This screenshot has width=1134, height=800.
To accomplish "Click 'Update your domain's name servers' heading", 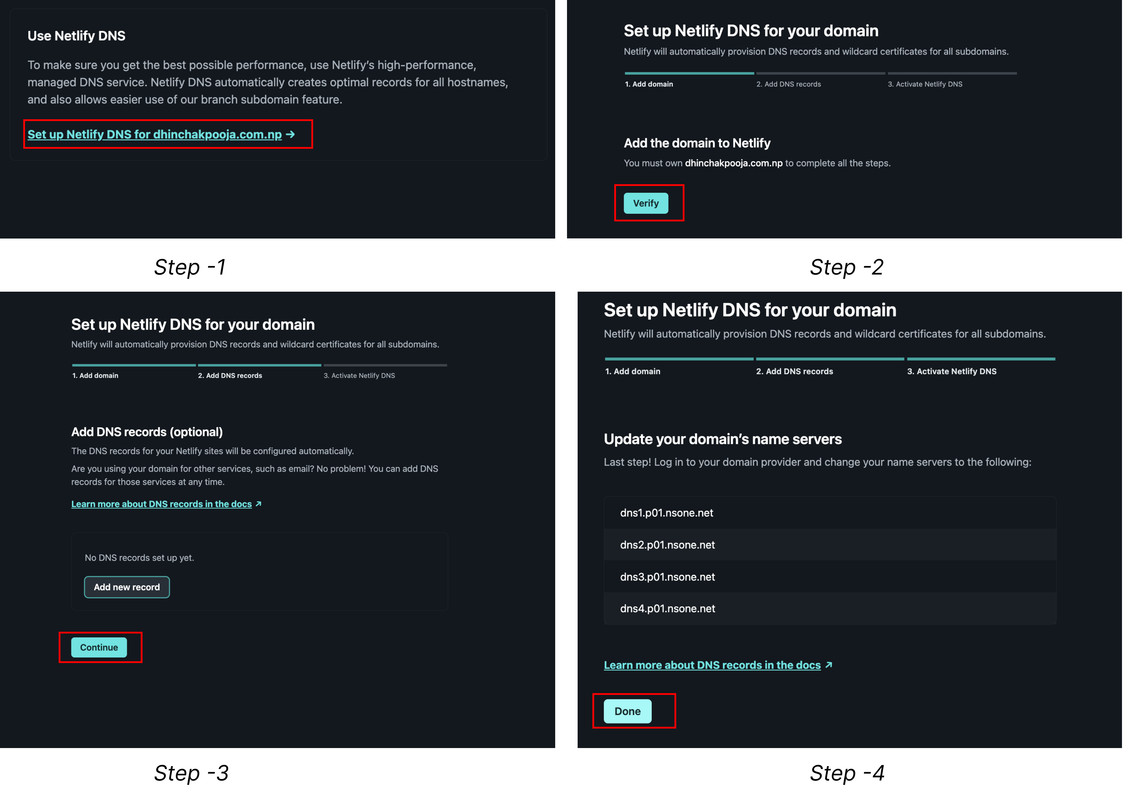I will [722, 439].
